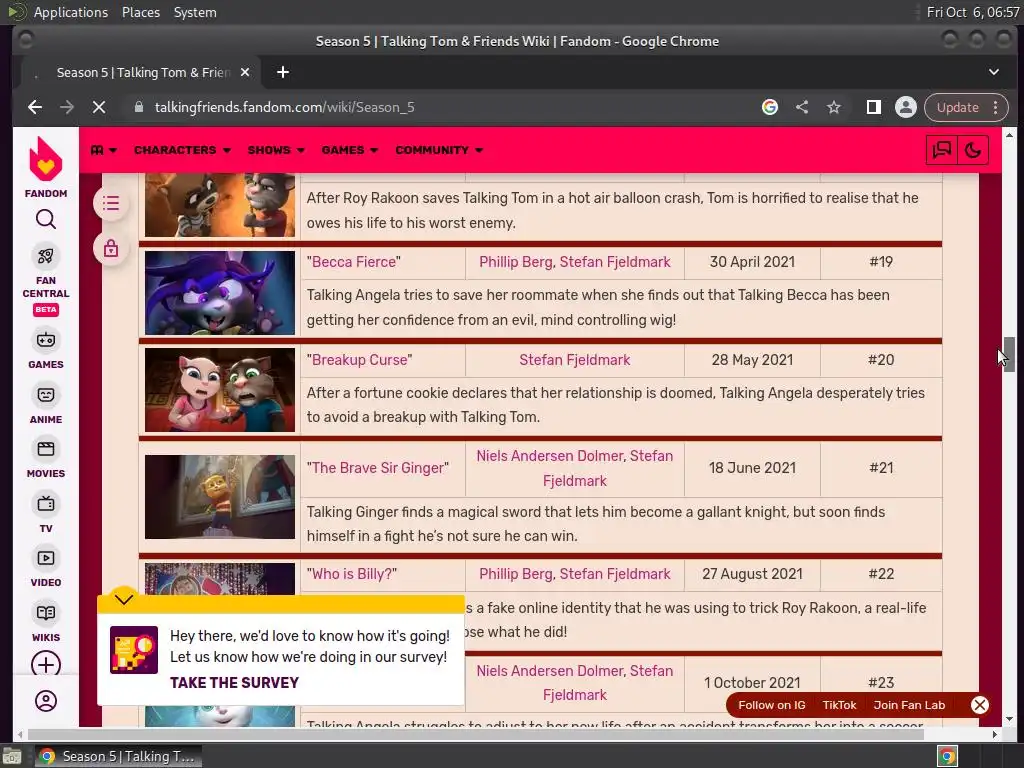
Task: Dismiss the social follow bar
Action: [980, 705]
